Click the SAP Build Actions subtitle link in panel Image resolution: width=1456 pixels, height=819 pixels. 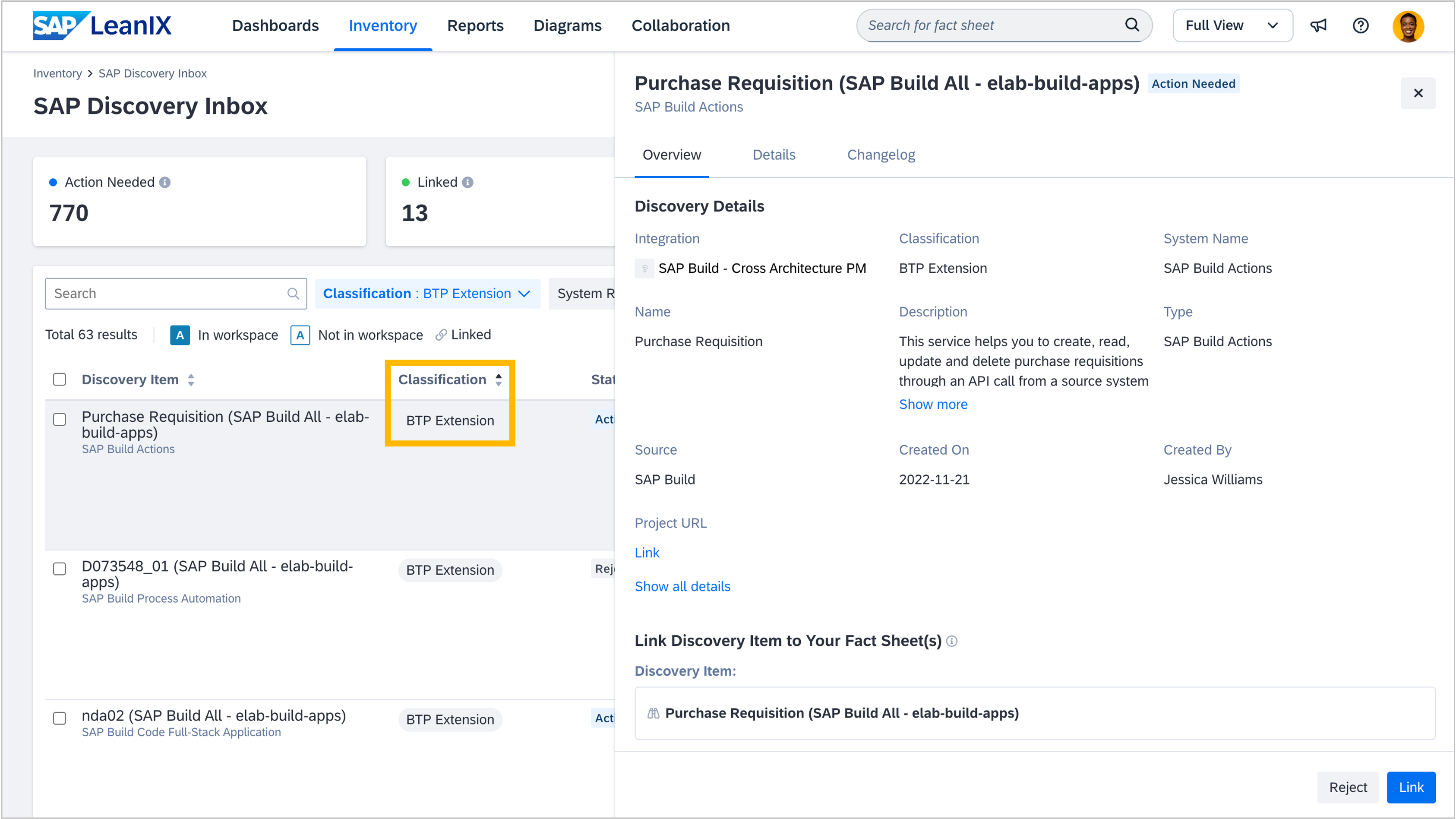pyautogui.click(x=689, y=107)
